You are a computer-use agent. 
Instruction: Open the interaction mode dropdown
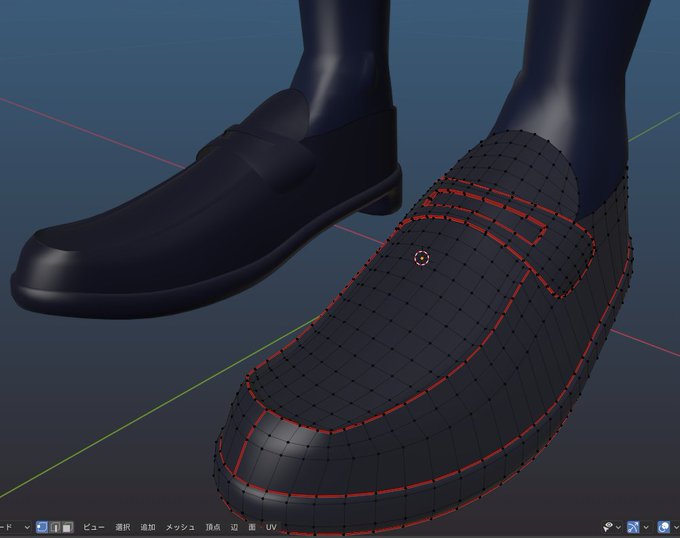15,527
